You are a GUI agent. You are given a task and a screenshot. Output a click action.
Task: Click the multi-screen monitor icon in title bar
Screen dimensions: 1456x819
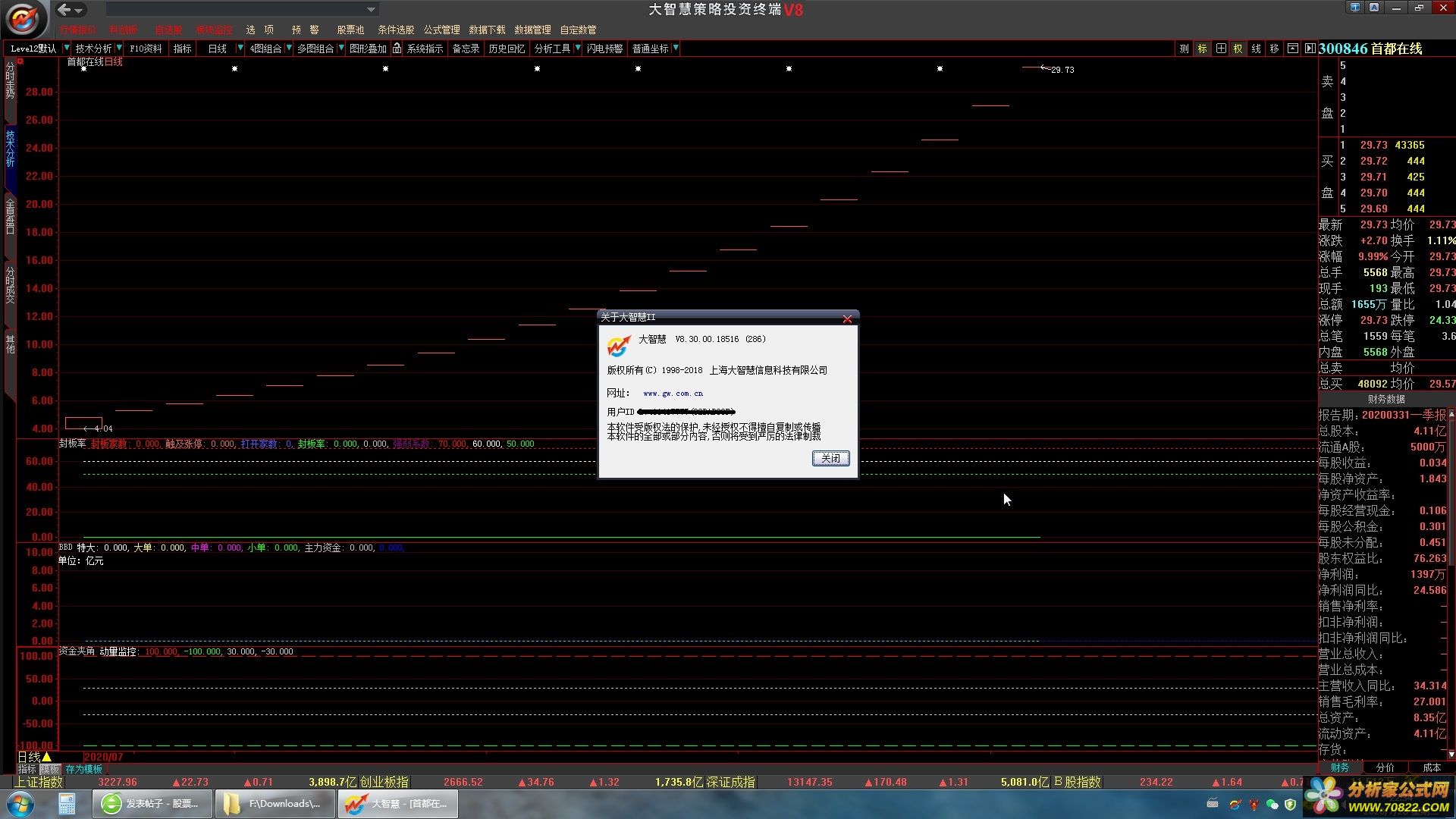point(1354,8)
